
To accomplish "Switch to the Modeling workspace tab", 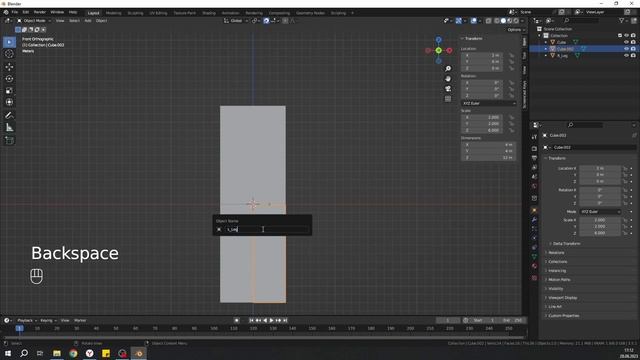I will (113, 13).
